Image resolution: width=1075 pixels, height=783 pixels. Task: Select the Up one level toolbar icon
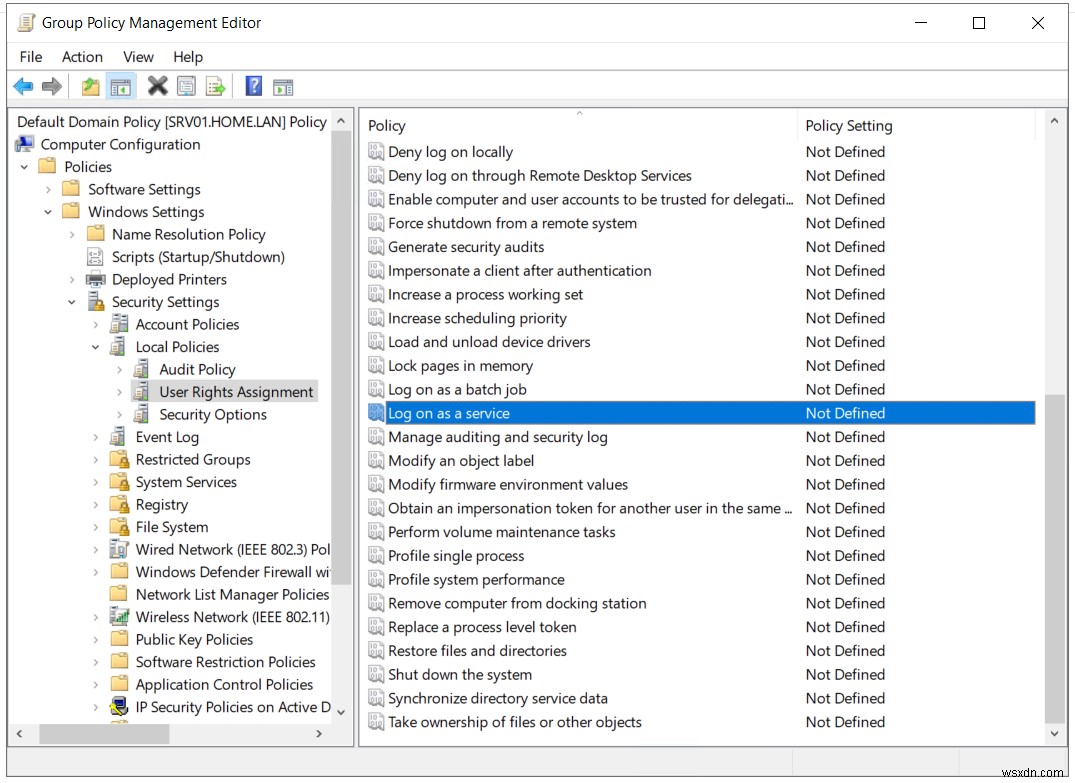click(x=89, y=86)
